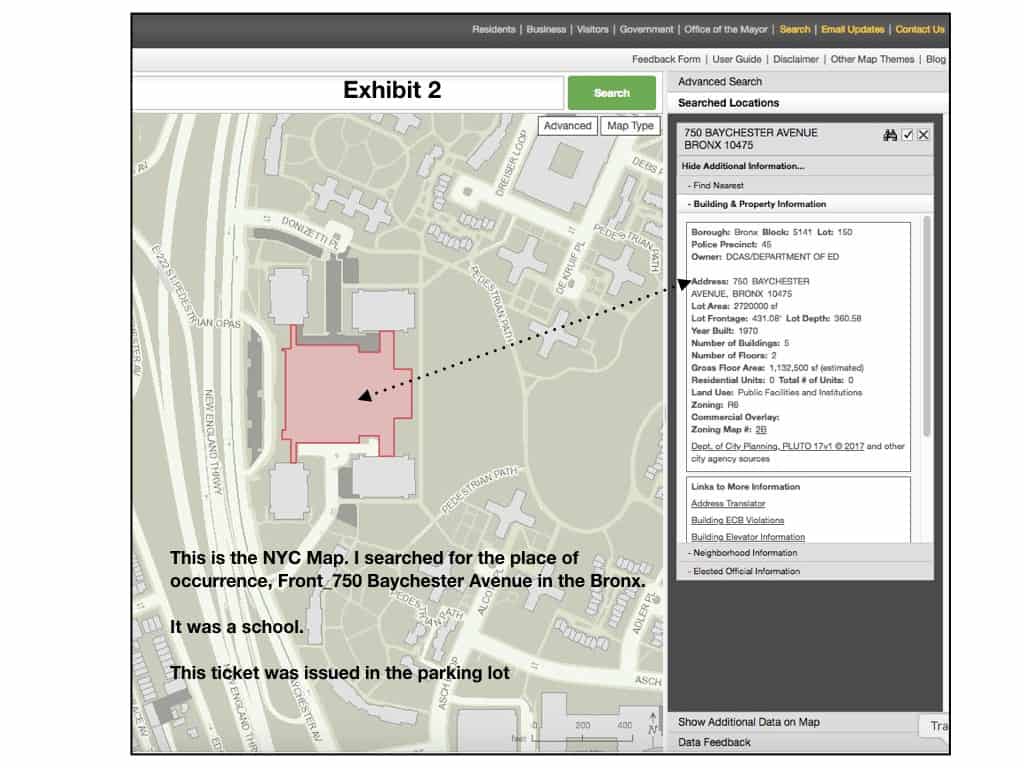Open the Building ECB Violations link
1024x768 pixels.
(x=737, y=520)
